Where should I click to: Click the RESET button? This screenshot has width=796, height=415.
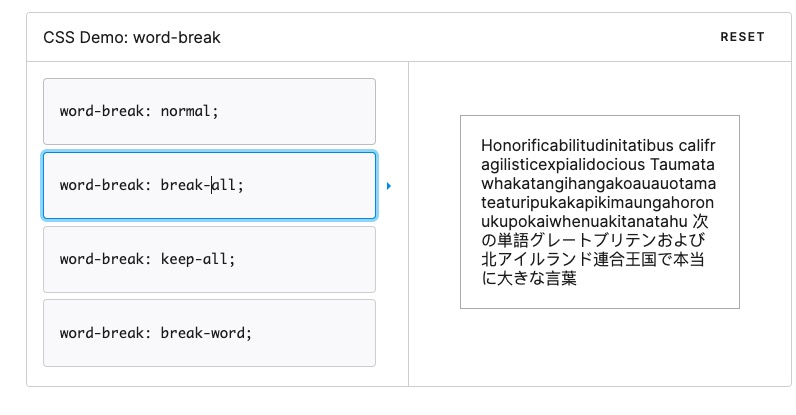tap(742, 37)
